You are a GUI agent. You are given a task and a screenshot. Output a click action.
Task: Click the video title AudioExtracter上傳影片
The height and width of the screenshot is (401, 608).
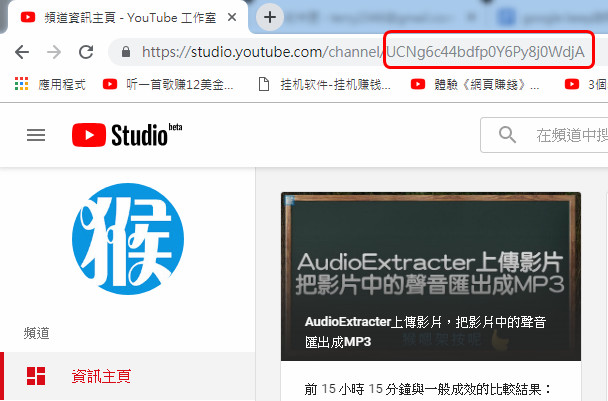pyautogui.click(x=425, y=332)
